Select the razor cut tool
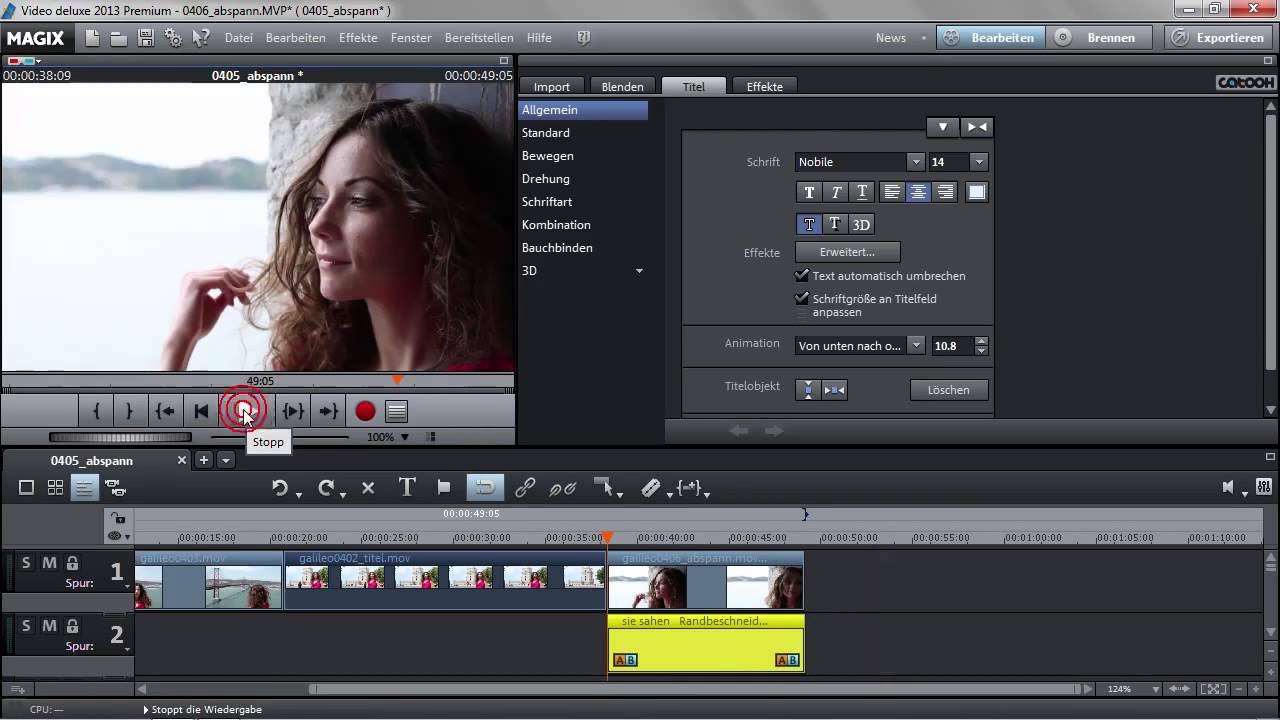 click(651, 488)
